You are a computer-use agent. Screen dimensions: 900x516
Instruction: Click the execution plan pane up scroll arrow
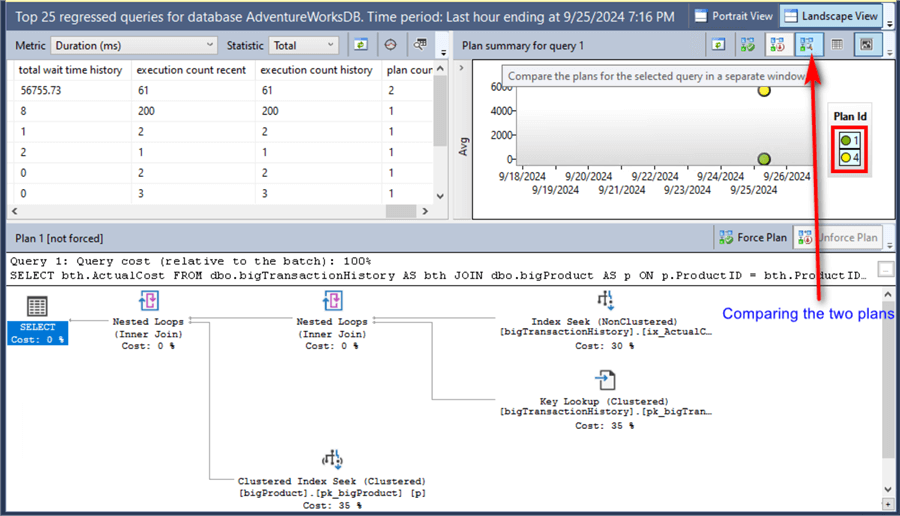(888, 295)
